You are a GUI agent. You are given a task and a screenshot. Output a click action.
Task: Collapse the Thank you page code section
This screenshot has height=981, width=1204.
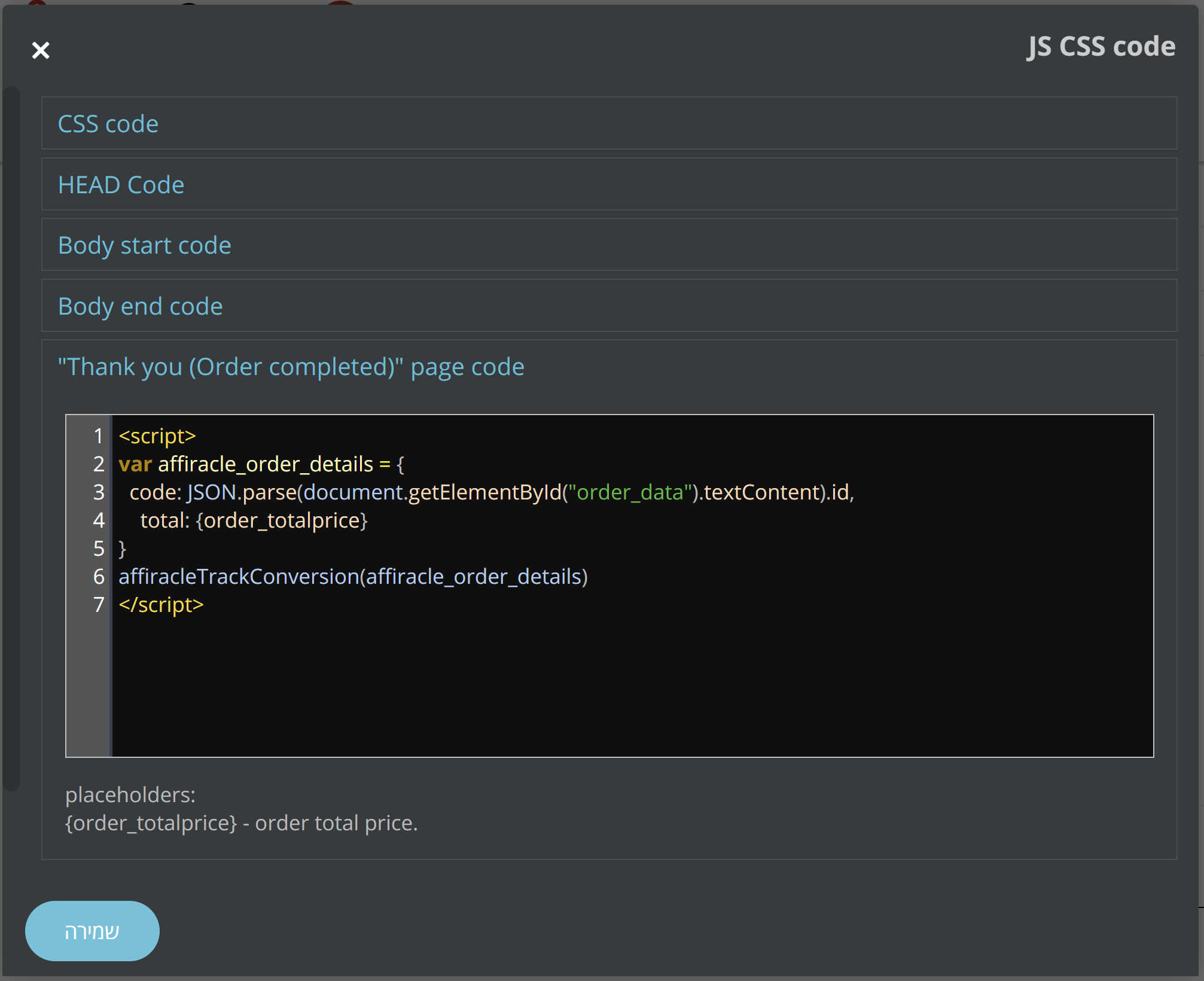pyautogui.click(x=291, y=367)
